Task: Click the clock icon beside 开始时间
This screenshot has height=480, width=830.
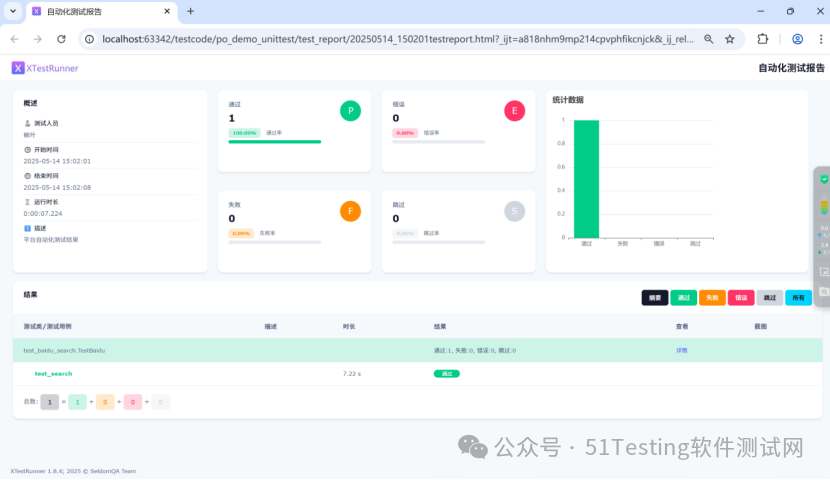Action: pyautogui.click(x=28, y=150)
